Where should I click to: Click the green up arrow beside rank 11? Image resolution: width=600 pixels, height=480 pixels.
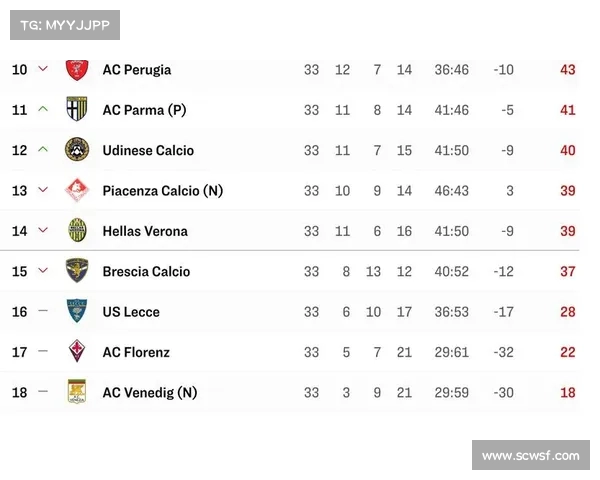tap(43, 109)
